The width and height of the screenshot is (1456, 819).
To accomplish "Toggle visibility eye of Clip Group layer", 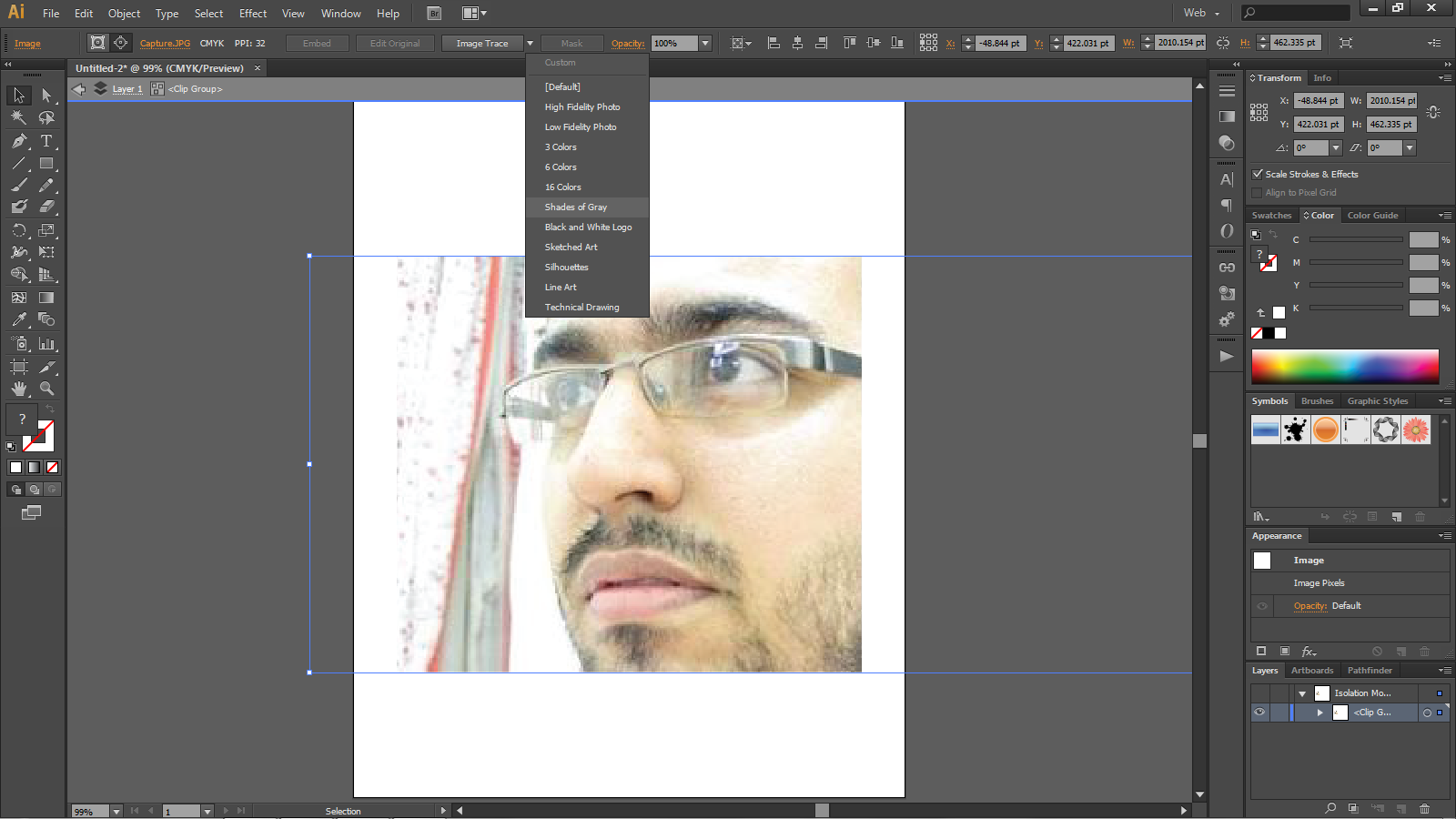I will pos(1259,713).
